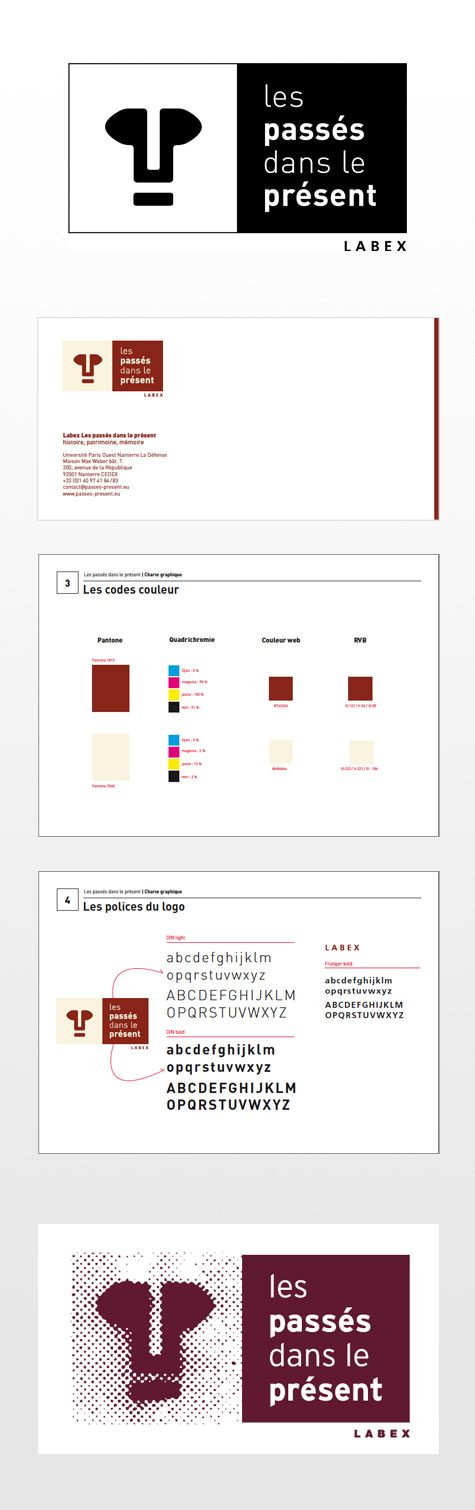Click the magenta square labeled 2 %
Image resolution: width=475 pixels, height=1510 pixels.
point(174,751)
